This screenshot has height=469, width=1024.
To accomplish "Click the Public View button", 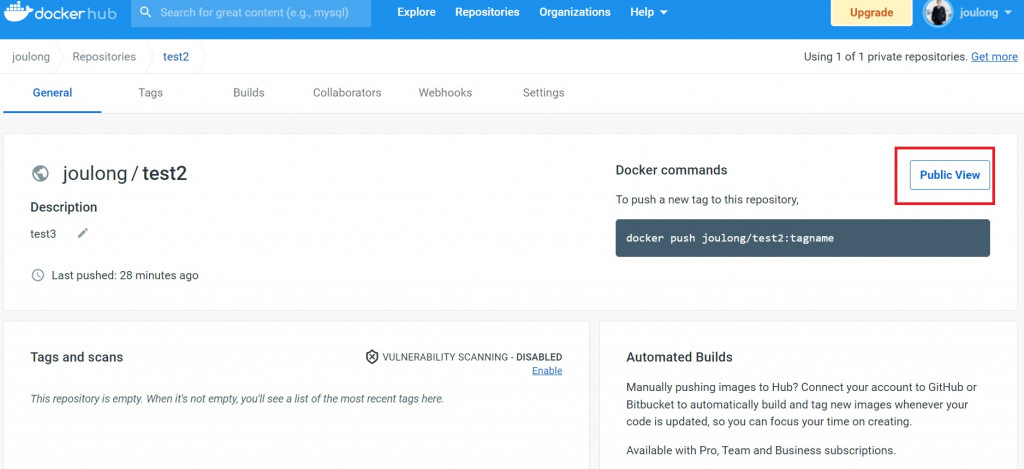I will click(950, 175).
